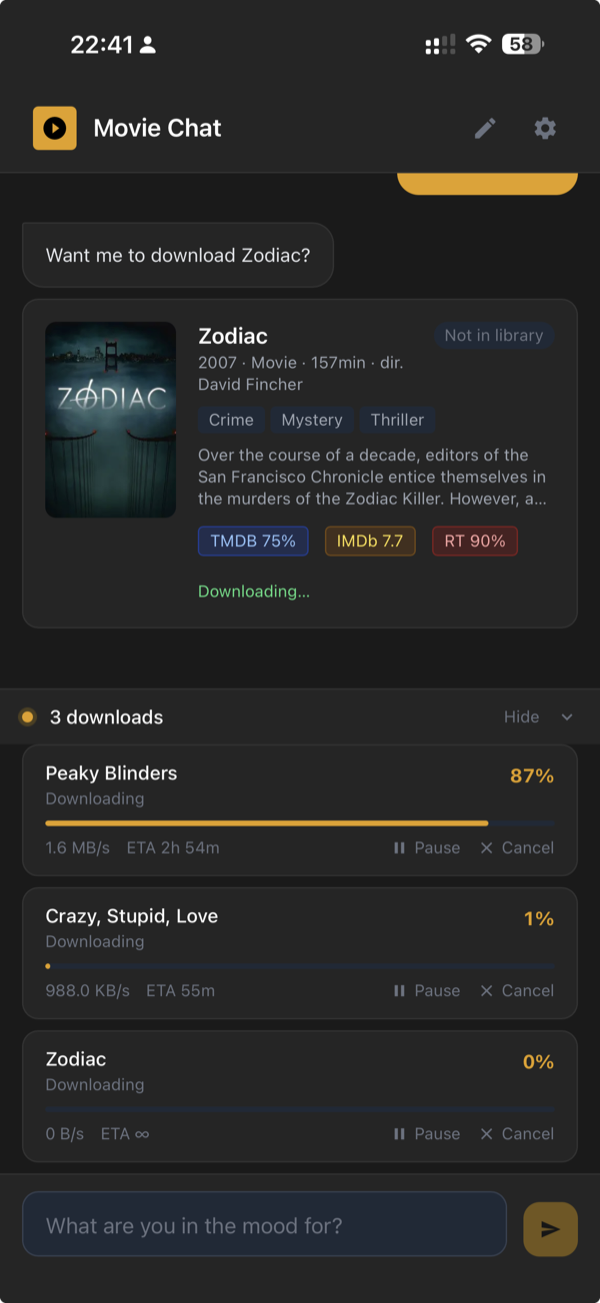Select the Mystery genre tag
This screenshot has width=600, height=1303.
[312, 420]
